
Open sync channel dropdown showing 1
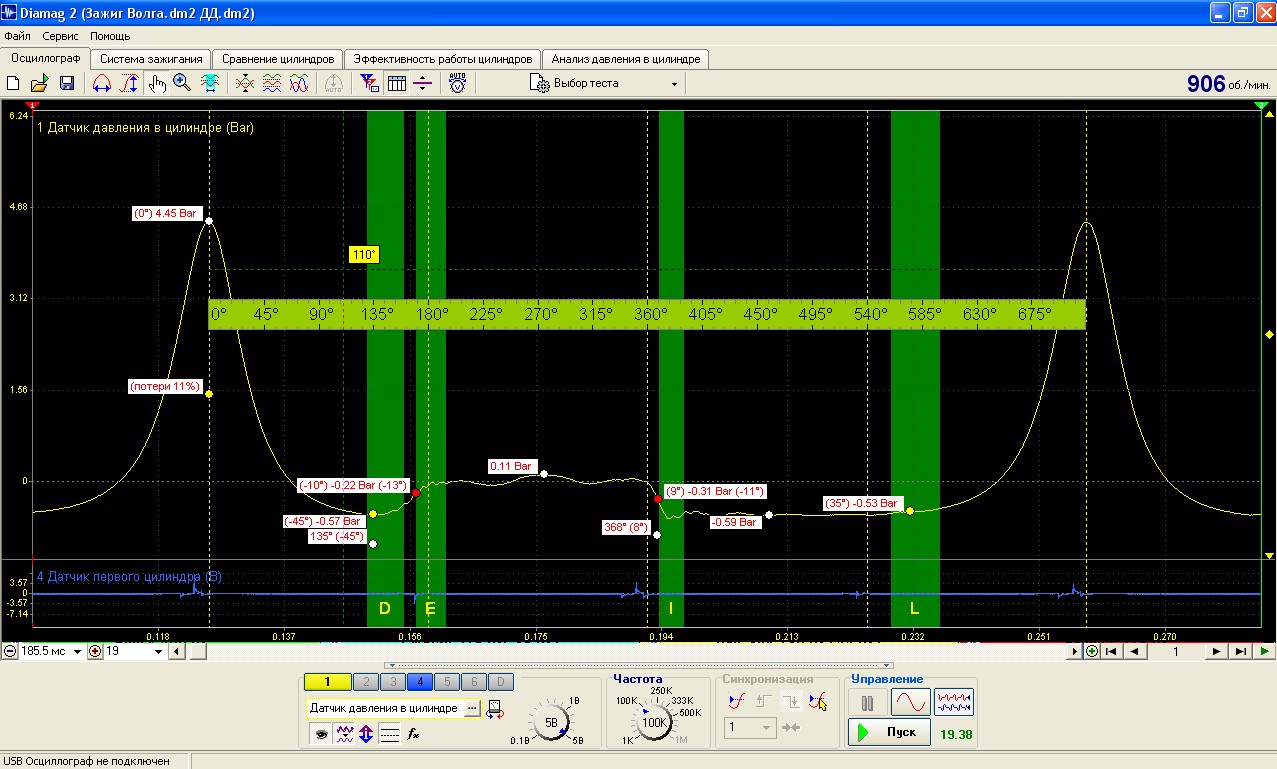[x=750, y=727]
